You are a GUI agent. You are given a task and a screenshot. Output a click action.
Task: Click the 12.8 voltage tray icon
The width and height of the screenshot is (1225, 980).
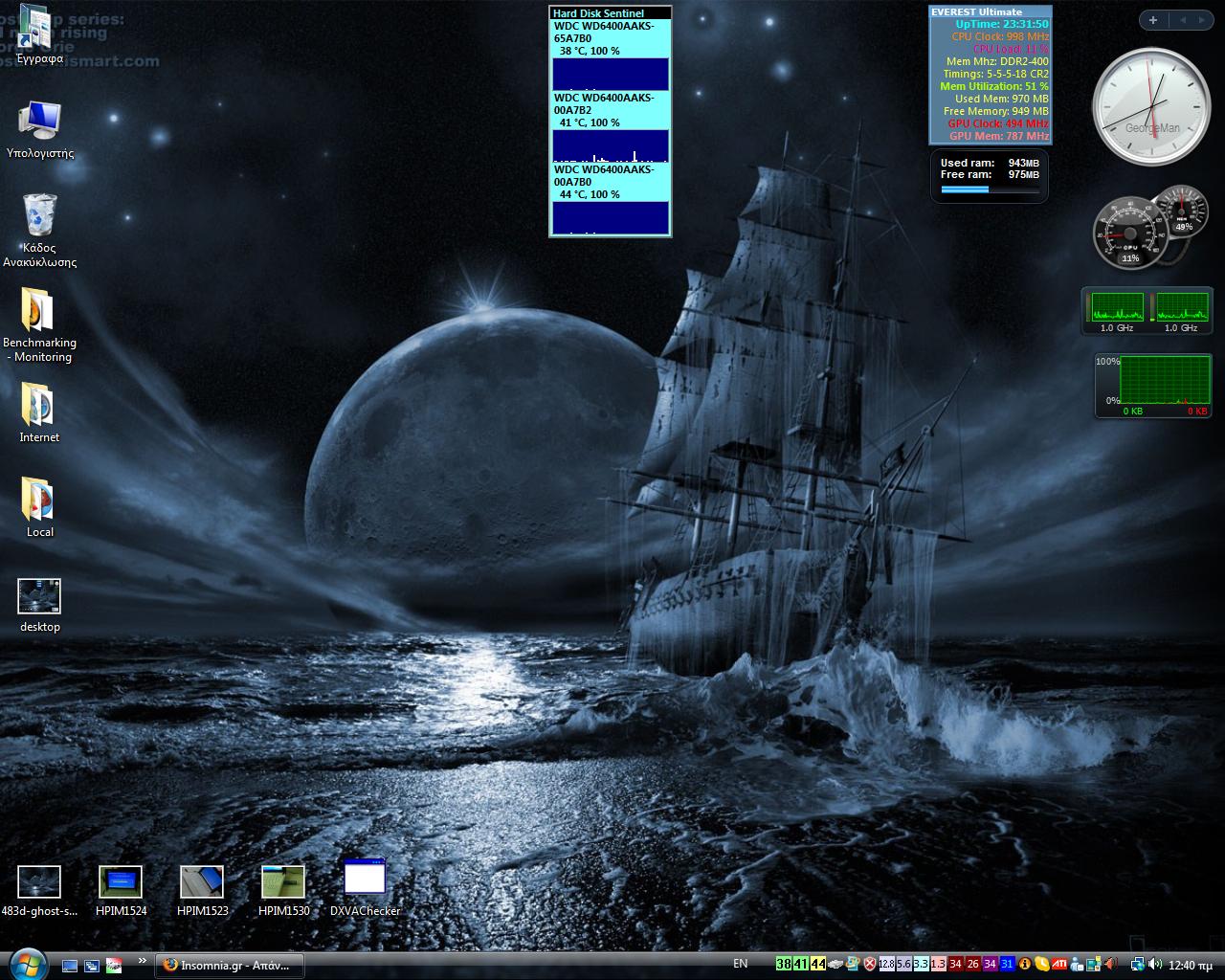tap(886, 964)
